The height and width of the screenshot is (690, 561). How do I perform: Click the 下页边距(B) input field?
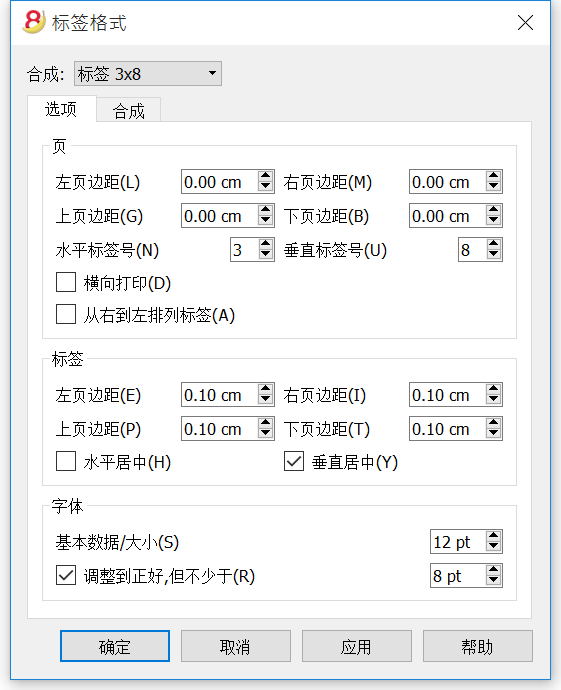tap(448, 216)
